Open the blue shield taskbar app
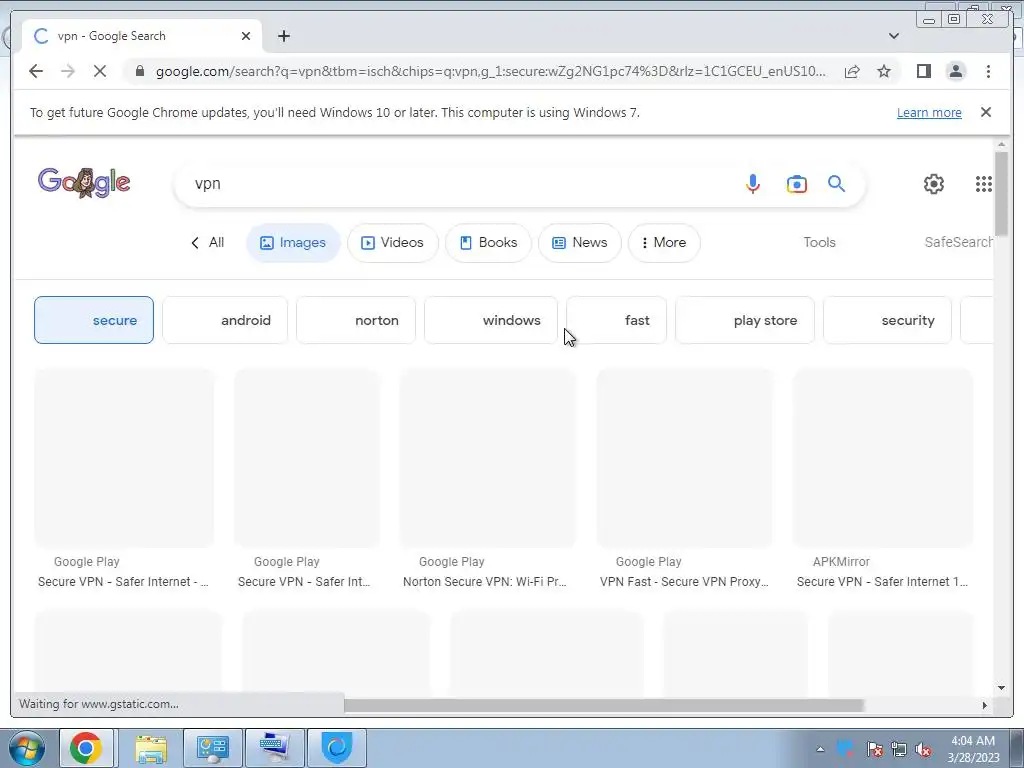The width and height of the screenshot is (1024, 768). pos(337,748)
